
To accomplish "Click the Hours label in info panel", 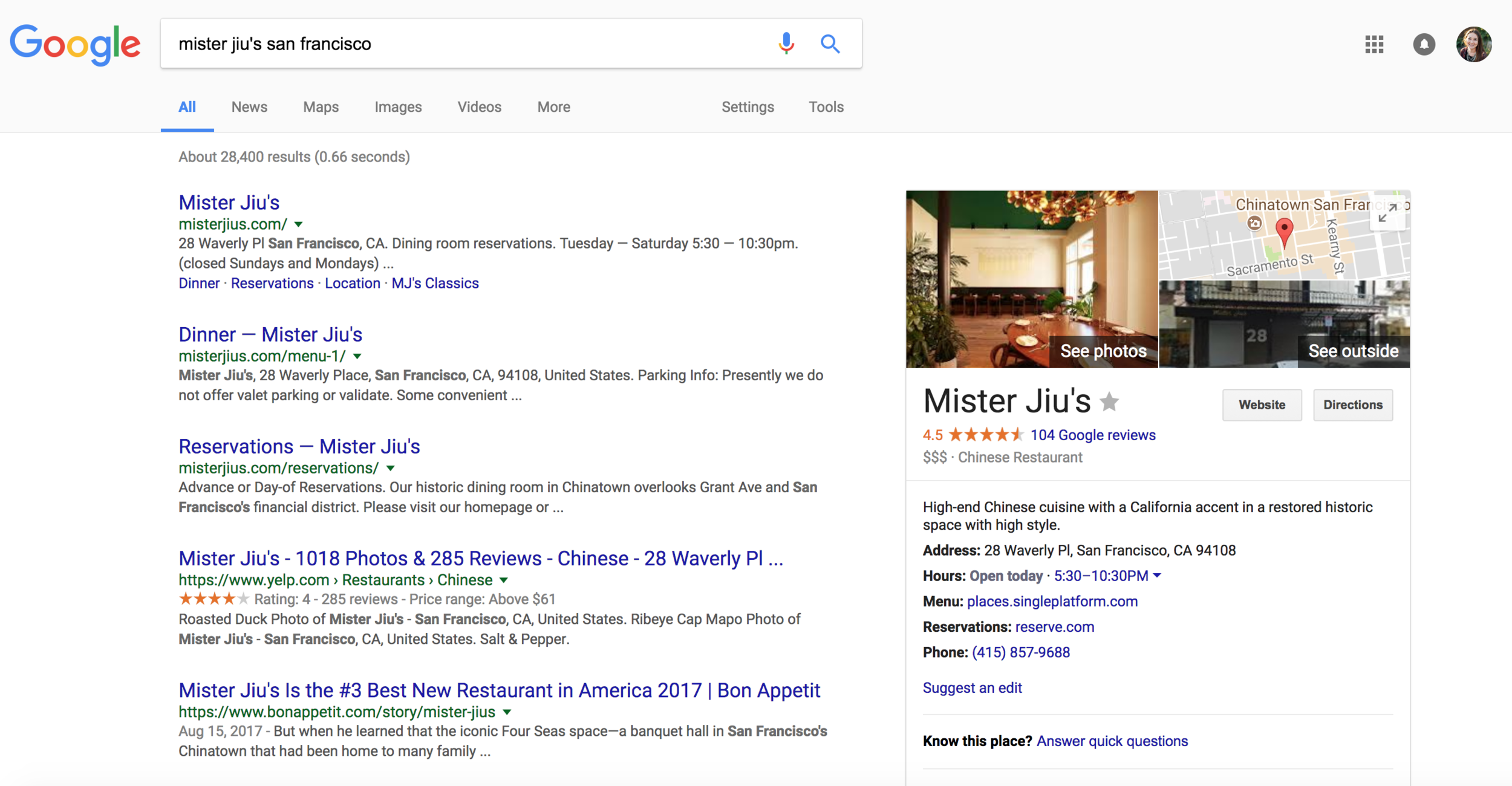I will [x=944, y=576].
